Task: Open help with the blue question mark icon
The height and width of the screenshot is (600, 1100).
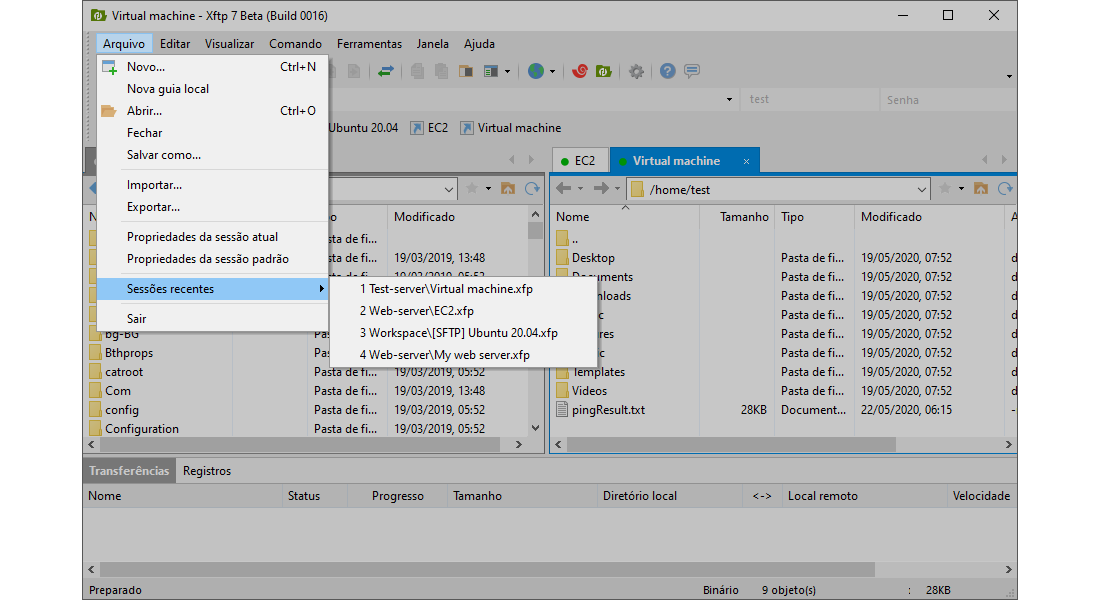Action: [x=667, y=71]
